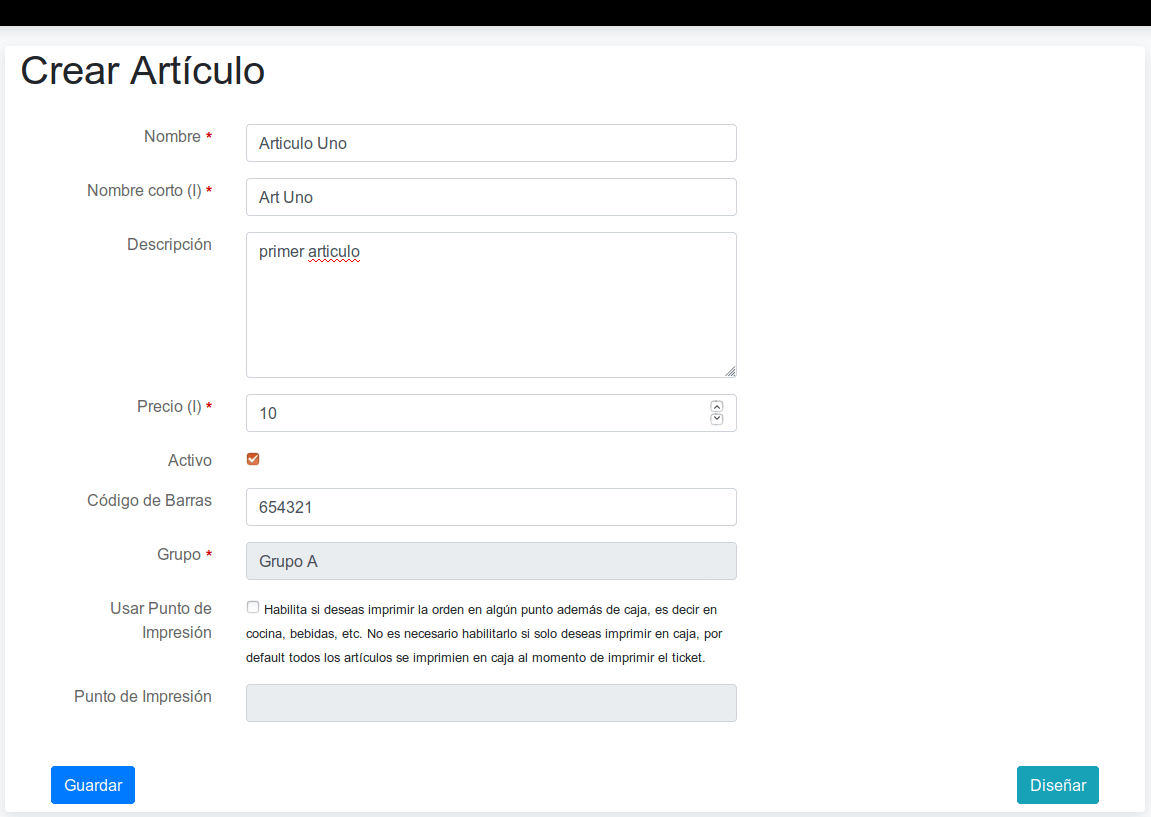Grab the Descripción textarea resize handle
This screenshot has height=817, width=1151.
coord(730,371)
